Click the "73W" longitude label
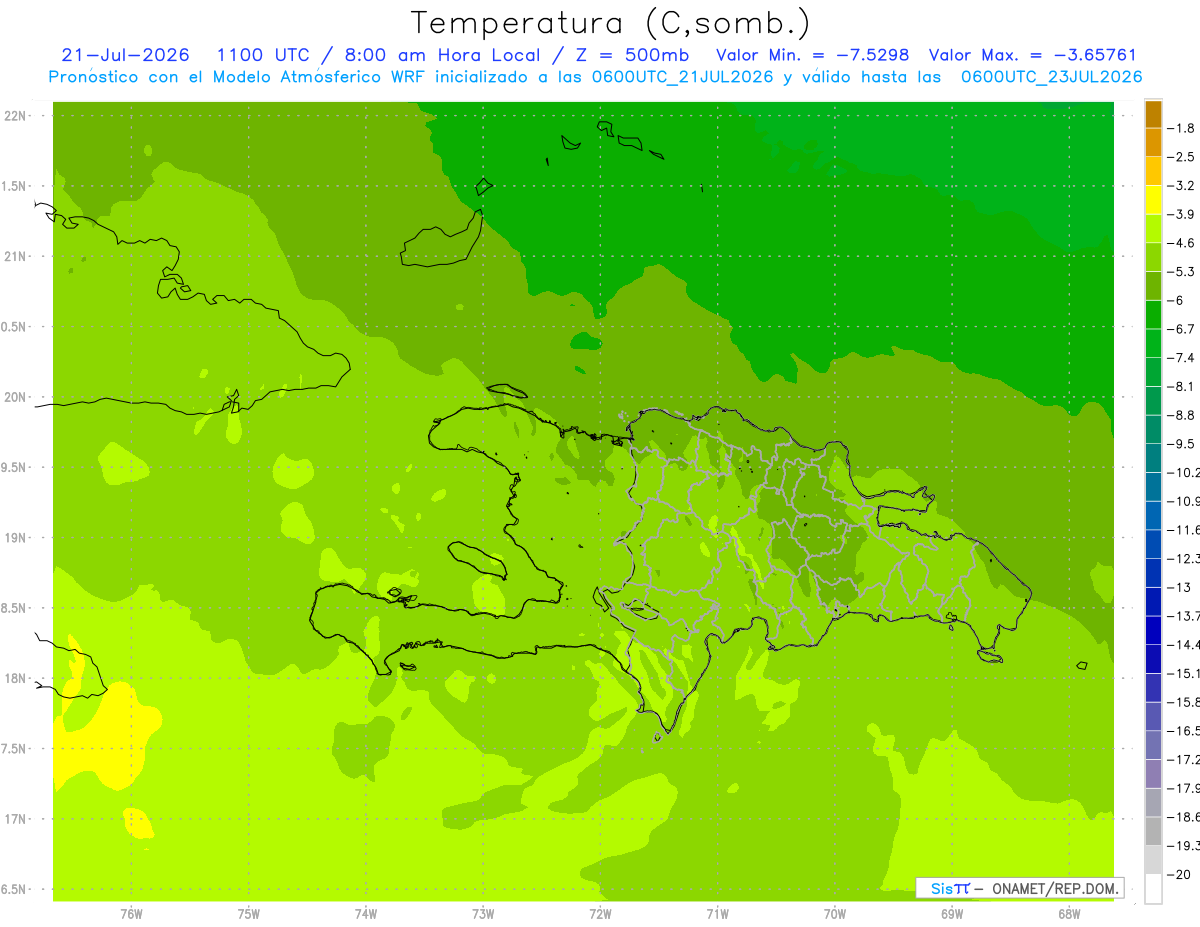Viewport: 1200px width, 927px height. tap(483, 914)
